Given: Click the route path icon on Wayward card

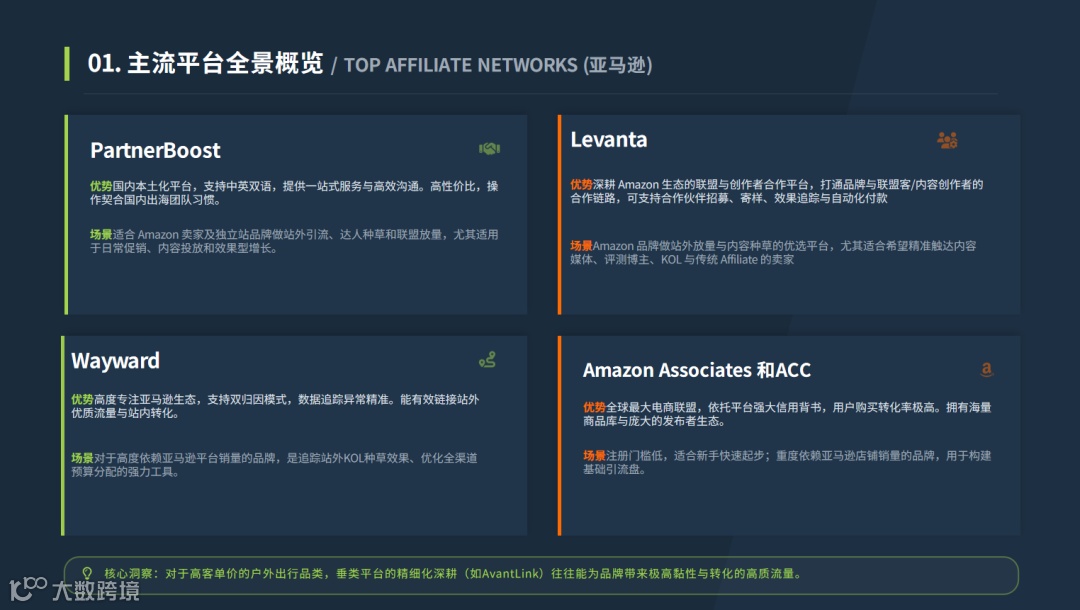Looking at the screenshot, I should click(488, 359).
